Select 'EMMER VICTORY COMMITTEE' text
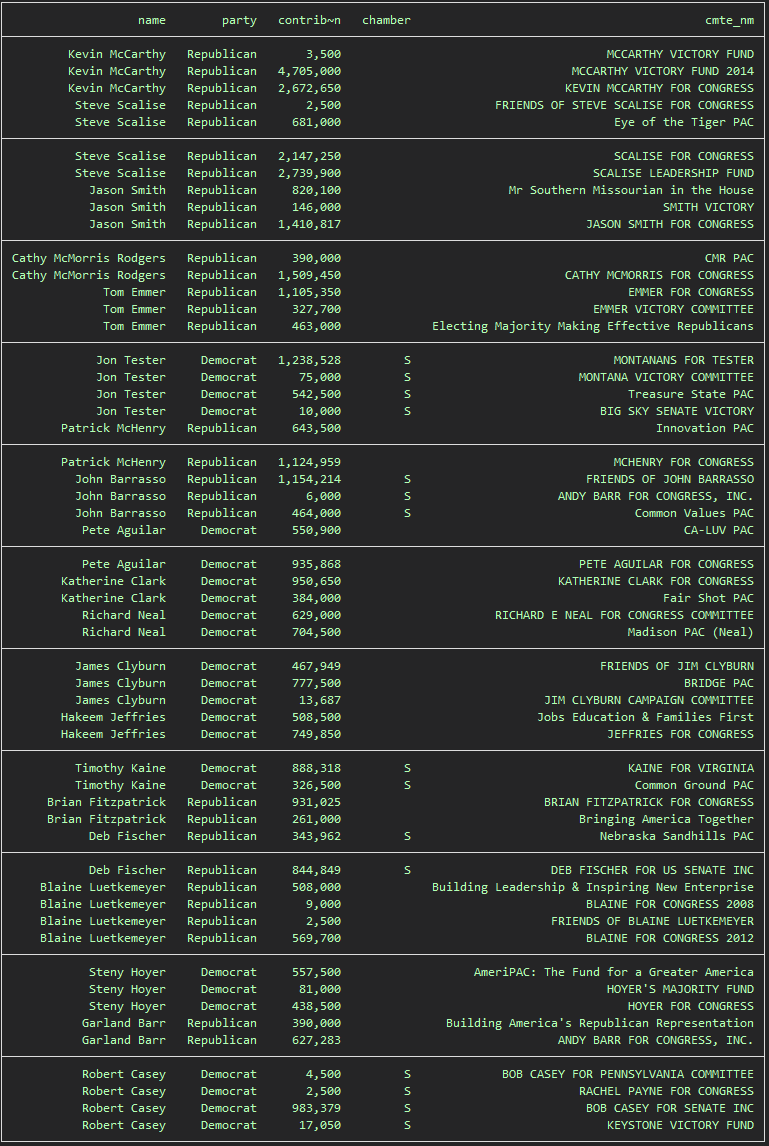Screen dimensions: 769x1146 [x=673, y=309]
